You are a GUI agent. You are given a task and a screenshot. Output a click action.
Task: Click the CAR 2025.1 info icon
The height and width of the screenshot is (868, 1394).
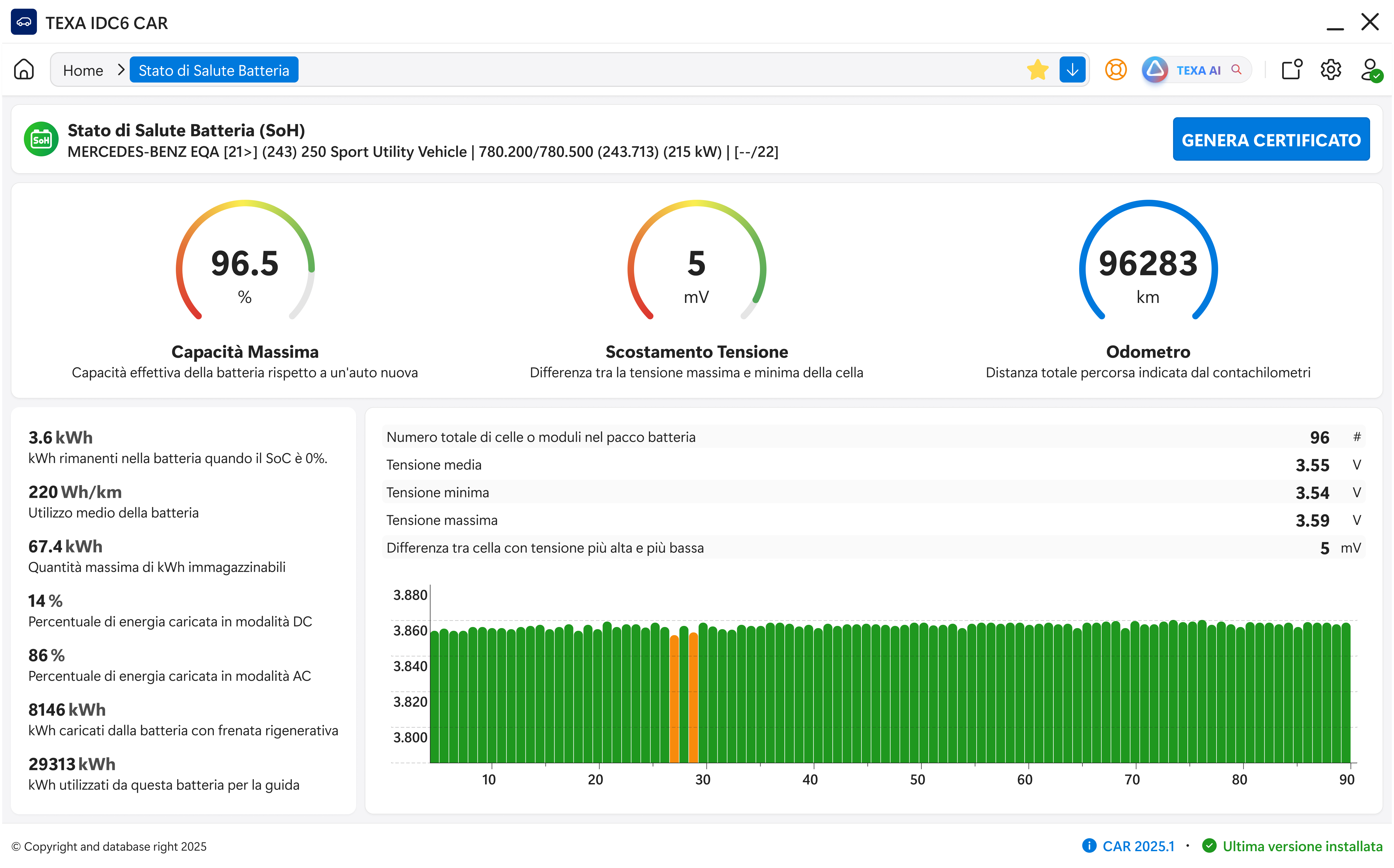point(1089,846)
